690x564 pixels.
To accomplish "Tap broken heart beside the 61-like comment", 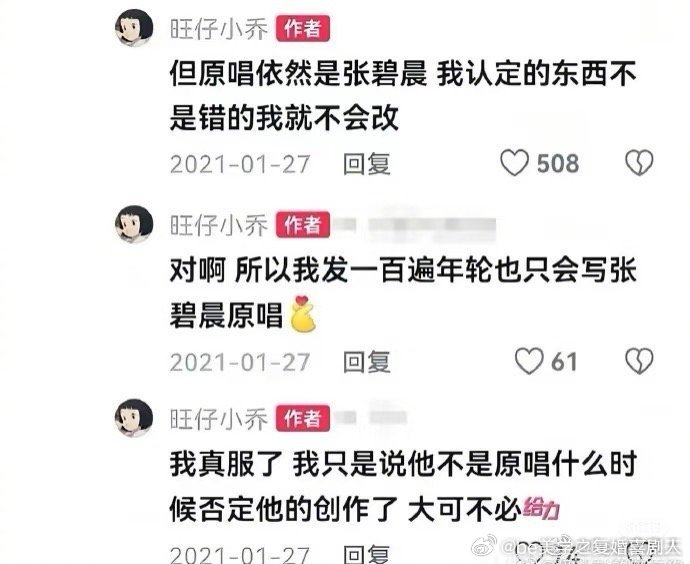I will pyautogui.click(x=639, y=361).
